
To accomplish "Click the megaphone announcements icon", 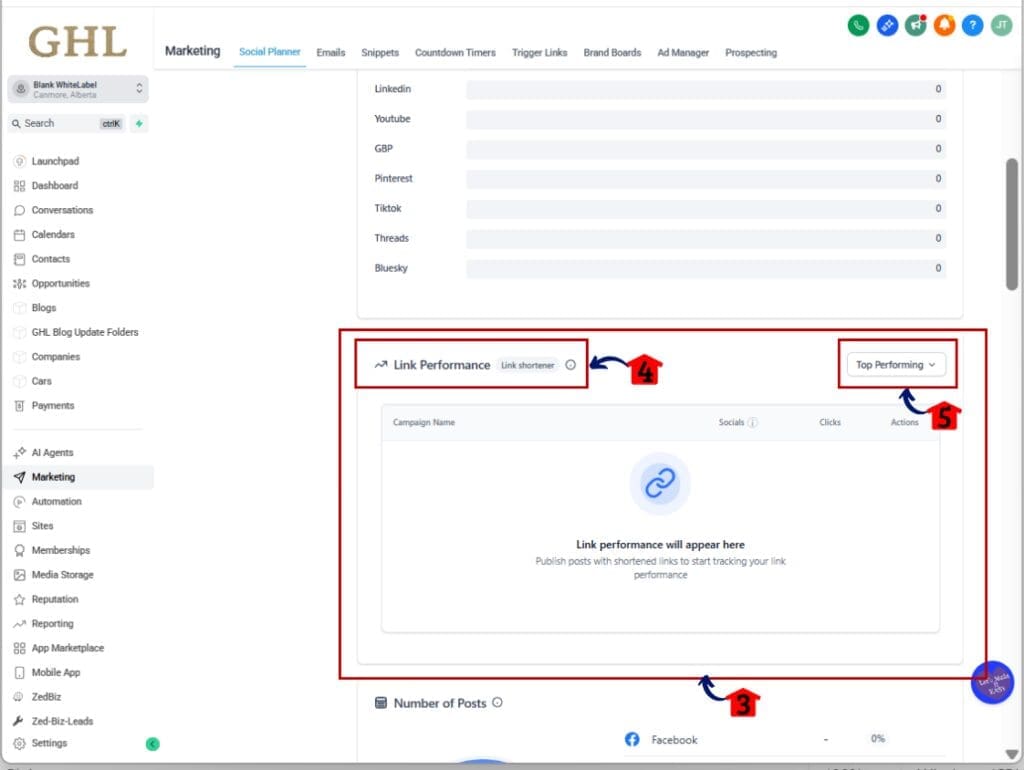I will [915, 26].
